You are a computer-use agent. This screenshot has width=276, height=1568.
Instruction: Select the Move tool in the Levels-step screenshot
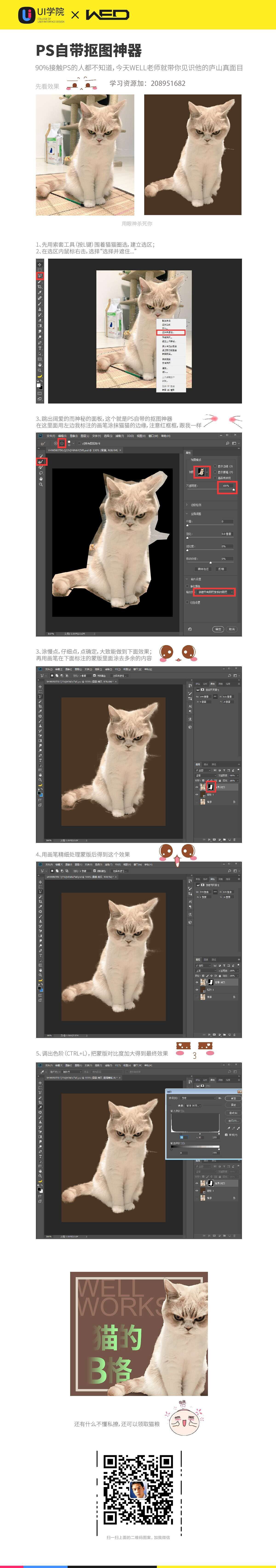(40, 1083)
